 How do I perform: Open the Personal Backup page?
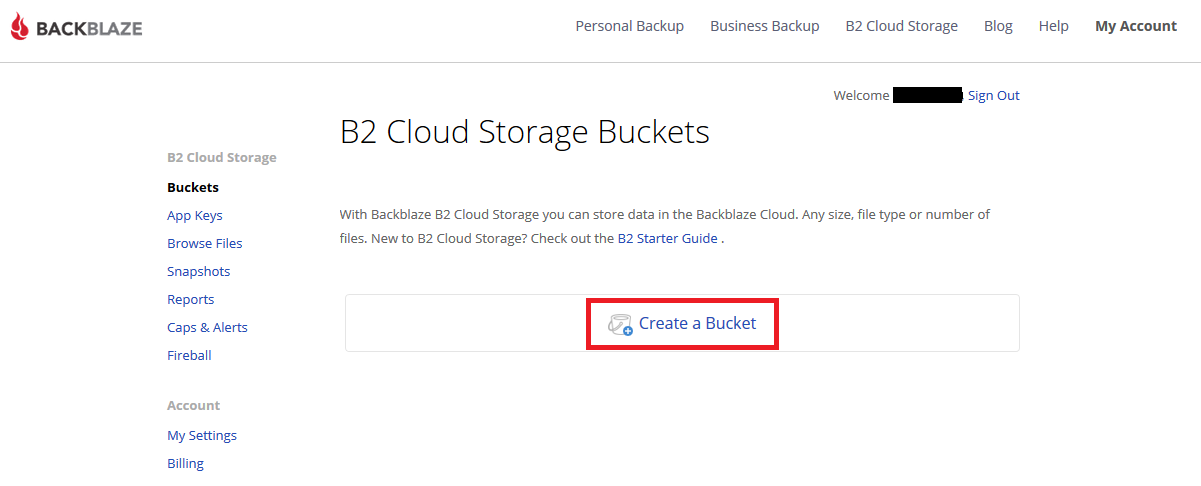coord(629,26)
